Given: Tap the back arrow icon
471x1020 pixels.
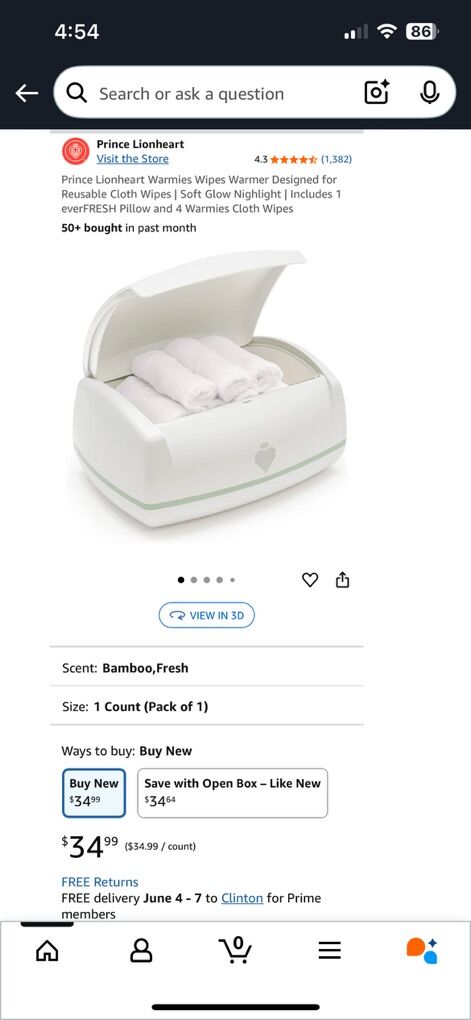Looking at the screenshot, I should click(27, 94).
